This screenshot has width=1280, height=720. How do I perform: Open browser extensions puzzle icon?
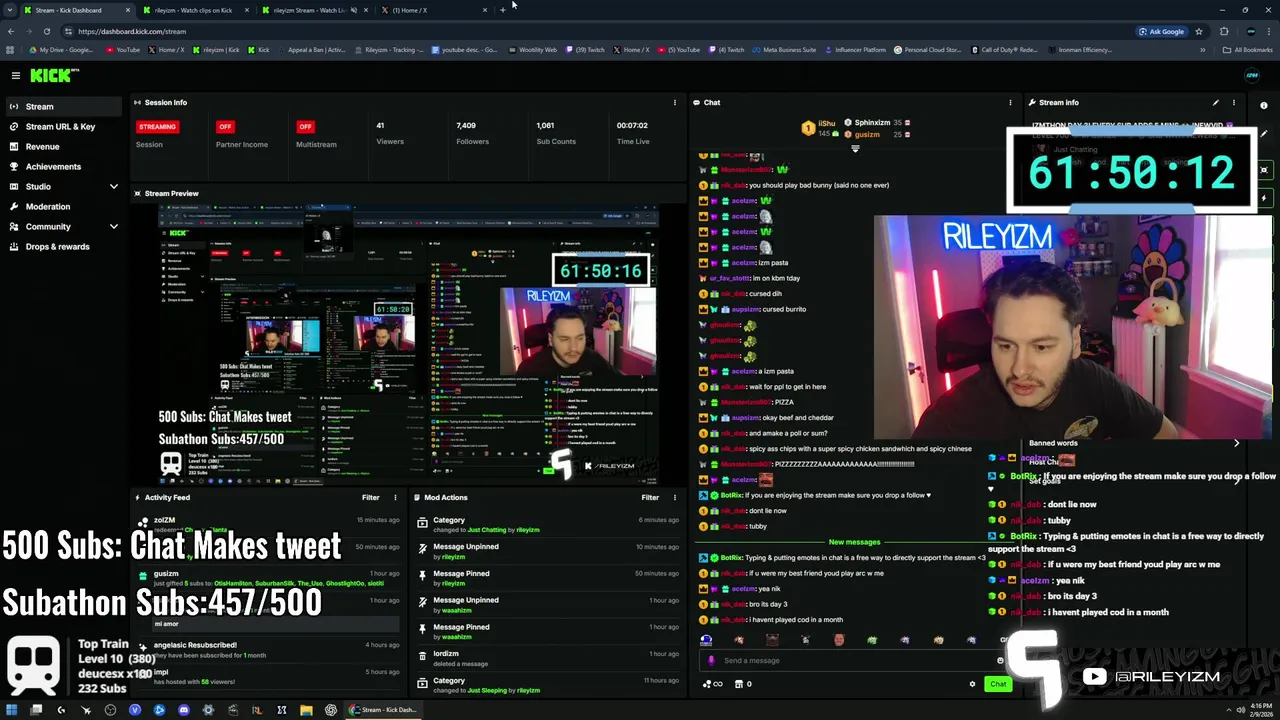1224,31
